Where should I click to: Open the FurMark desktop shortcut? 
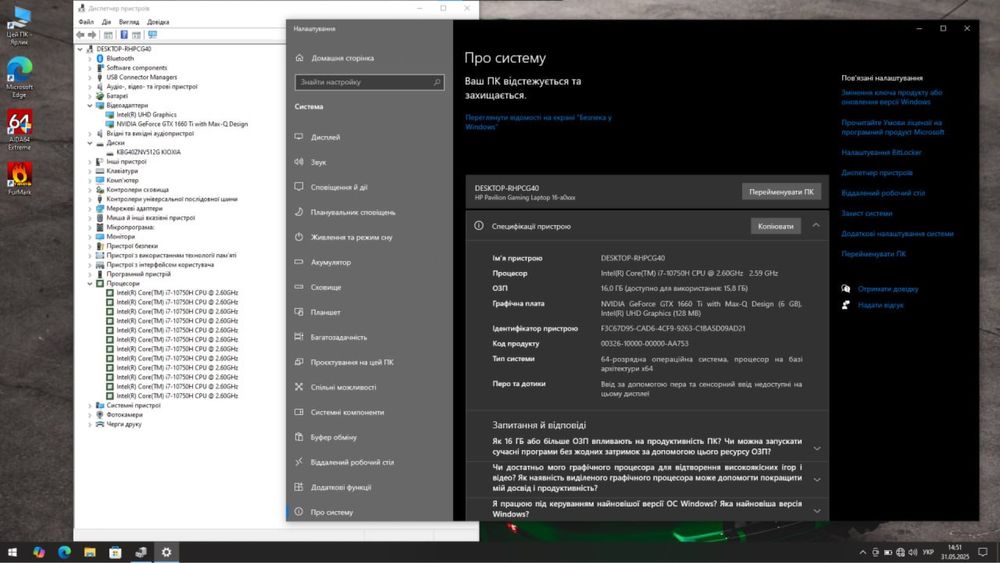(19, 178)
